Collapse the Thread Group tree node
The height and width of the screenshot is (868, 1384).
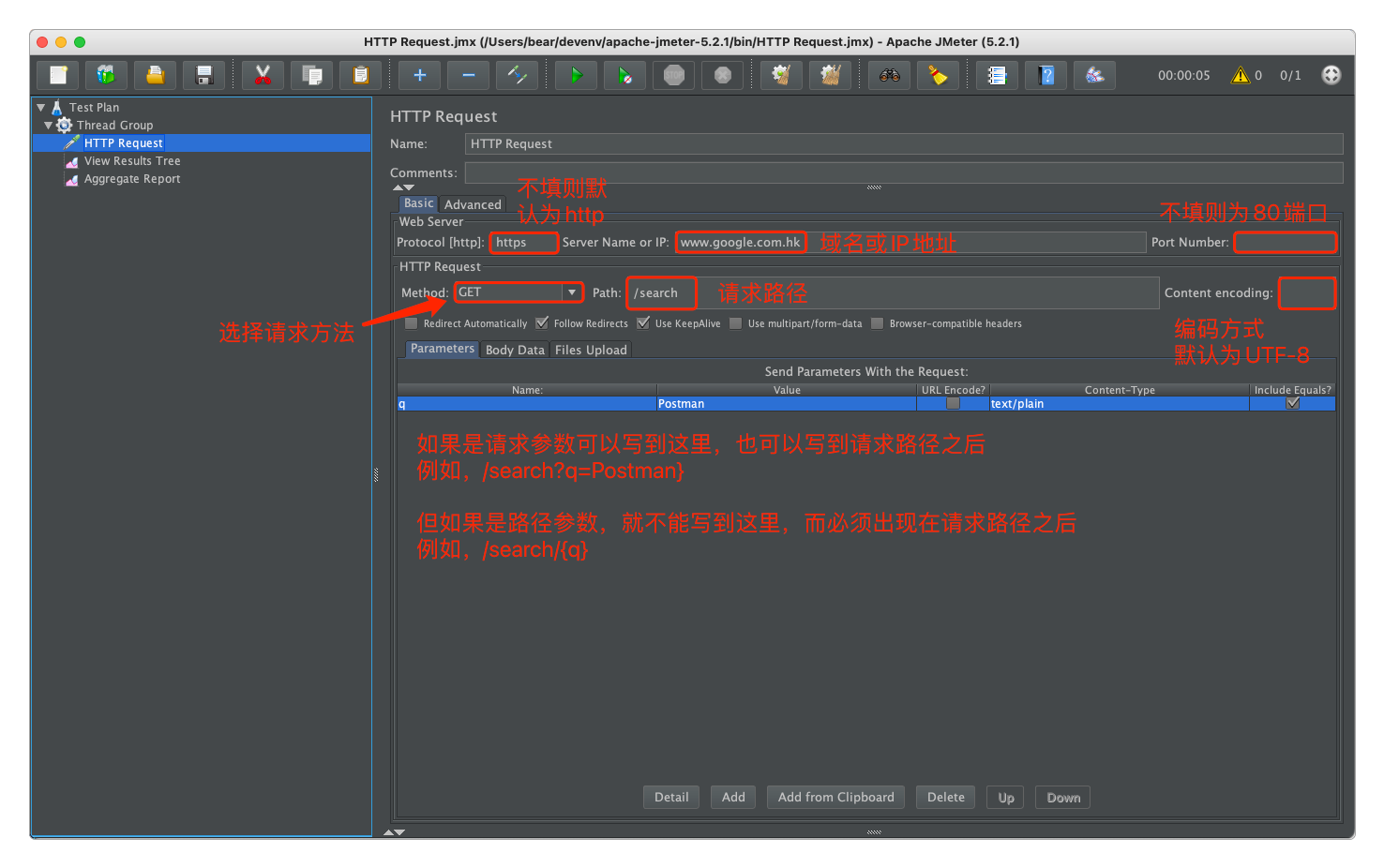click(48, 126)
